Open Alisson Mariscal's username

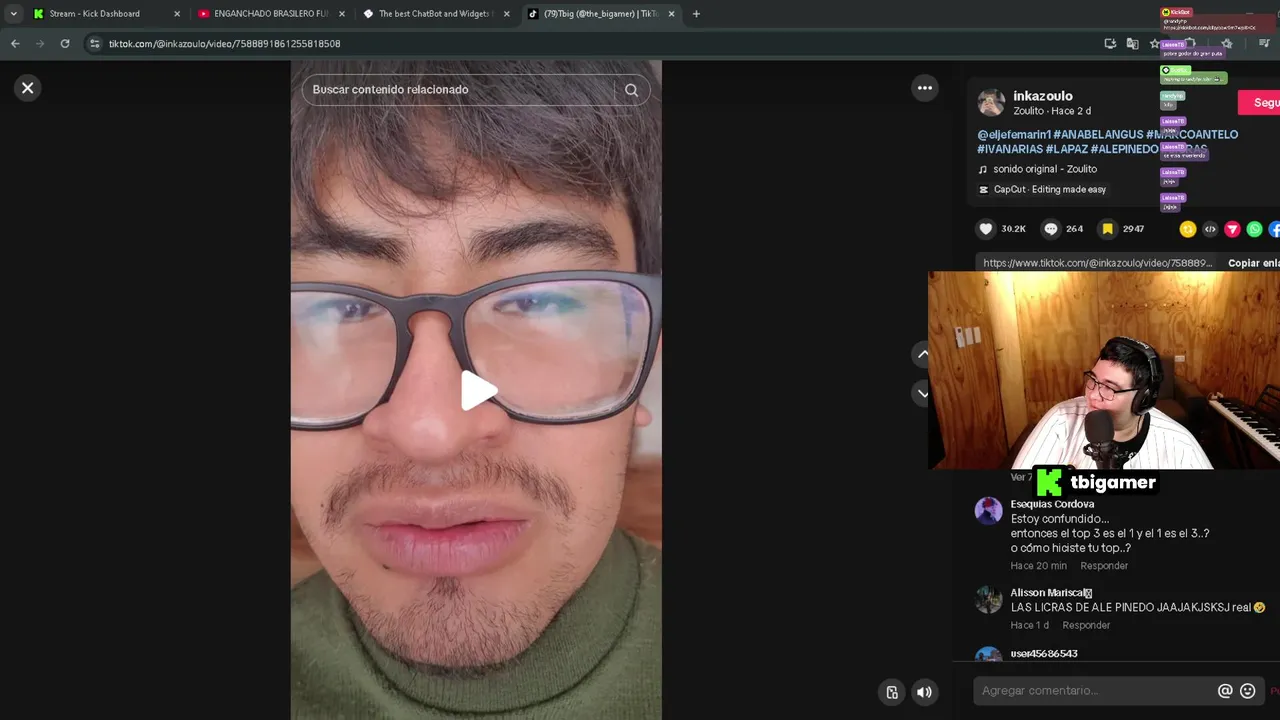click(x=1051, y=593)
